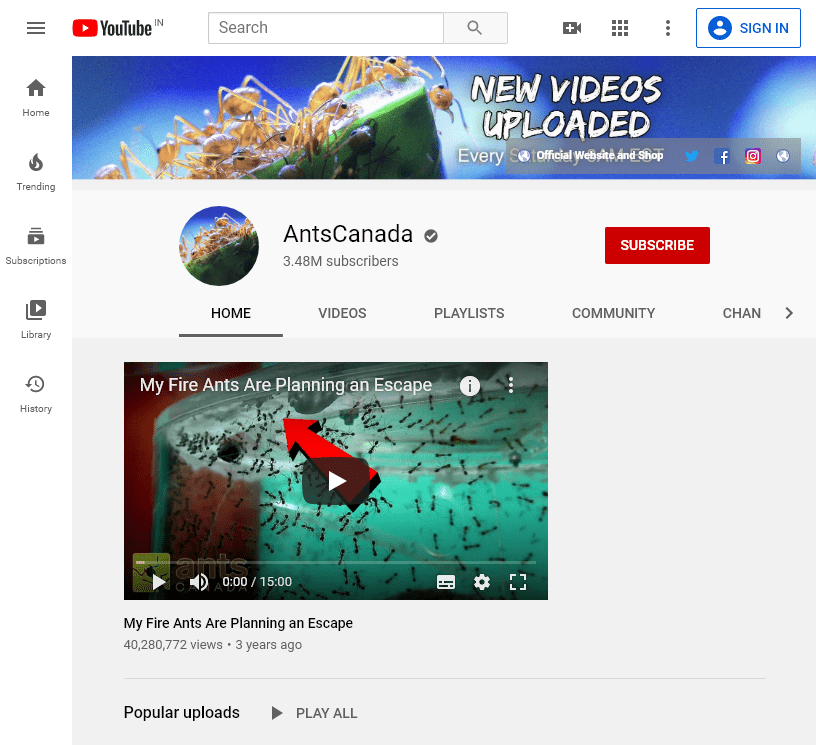Show video info card icon
Viewport: 816px width, 745px height.
(x=470, y=386)
